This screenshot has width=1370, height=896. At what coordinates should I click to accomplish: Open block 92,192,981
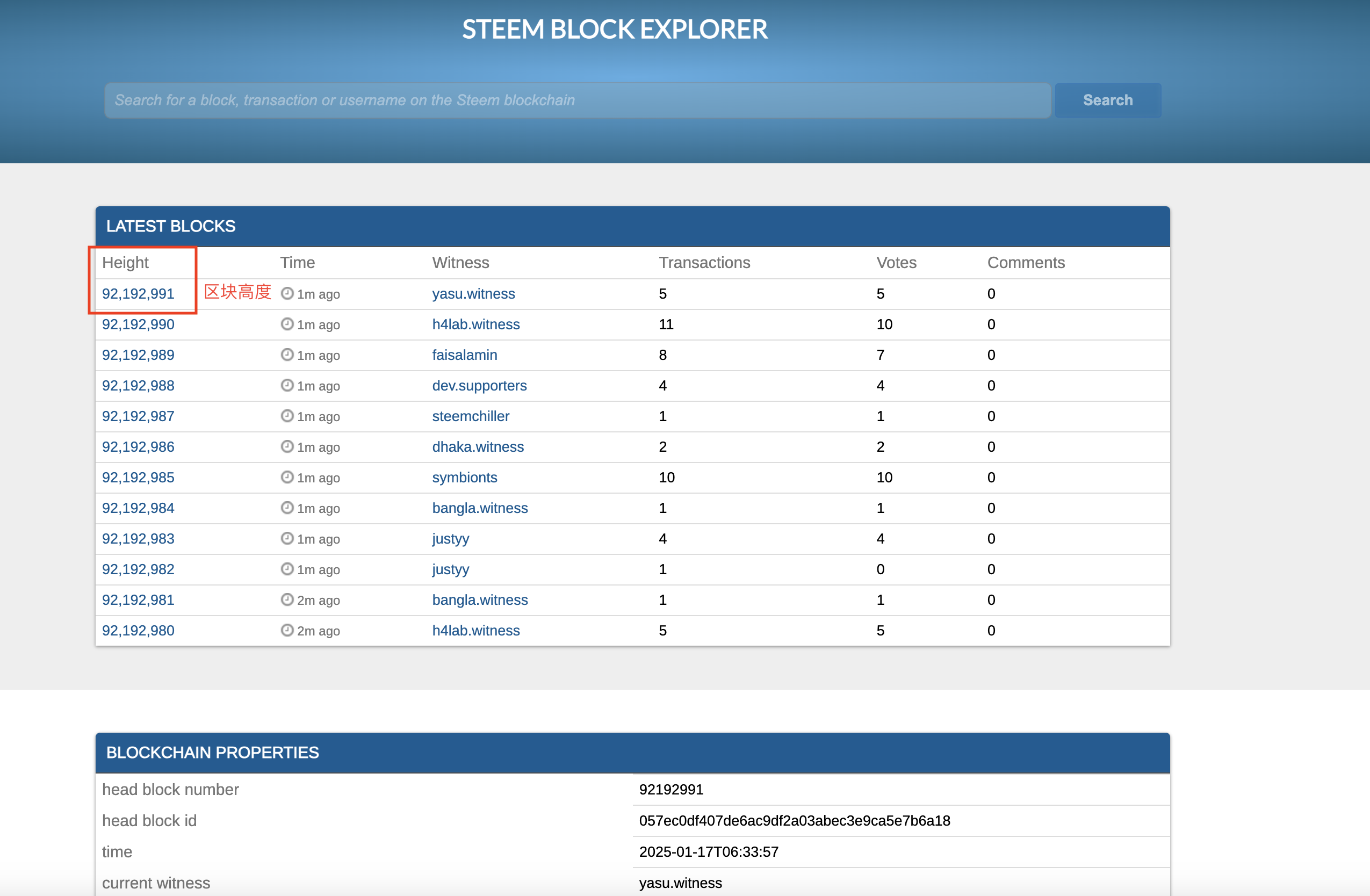click(x=138, y=599)
